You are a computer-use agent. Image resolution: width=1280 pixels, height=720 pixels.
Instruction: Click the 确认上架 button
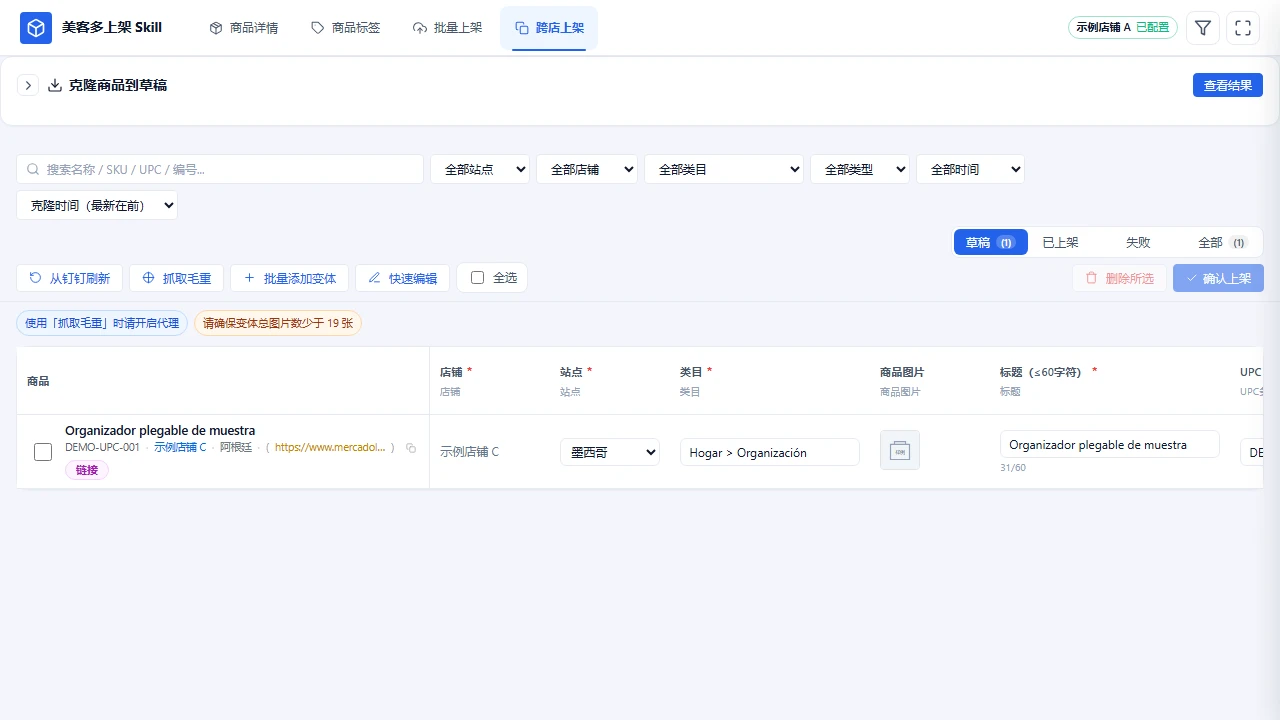1218,278
